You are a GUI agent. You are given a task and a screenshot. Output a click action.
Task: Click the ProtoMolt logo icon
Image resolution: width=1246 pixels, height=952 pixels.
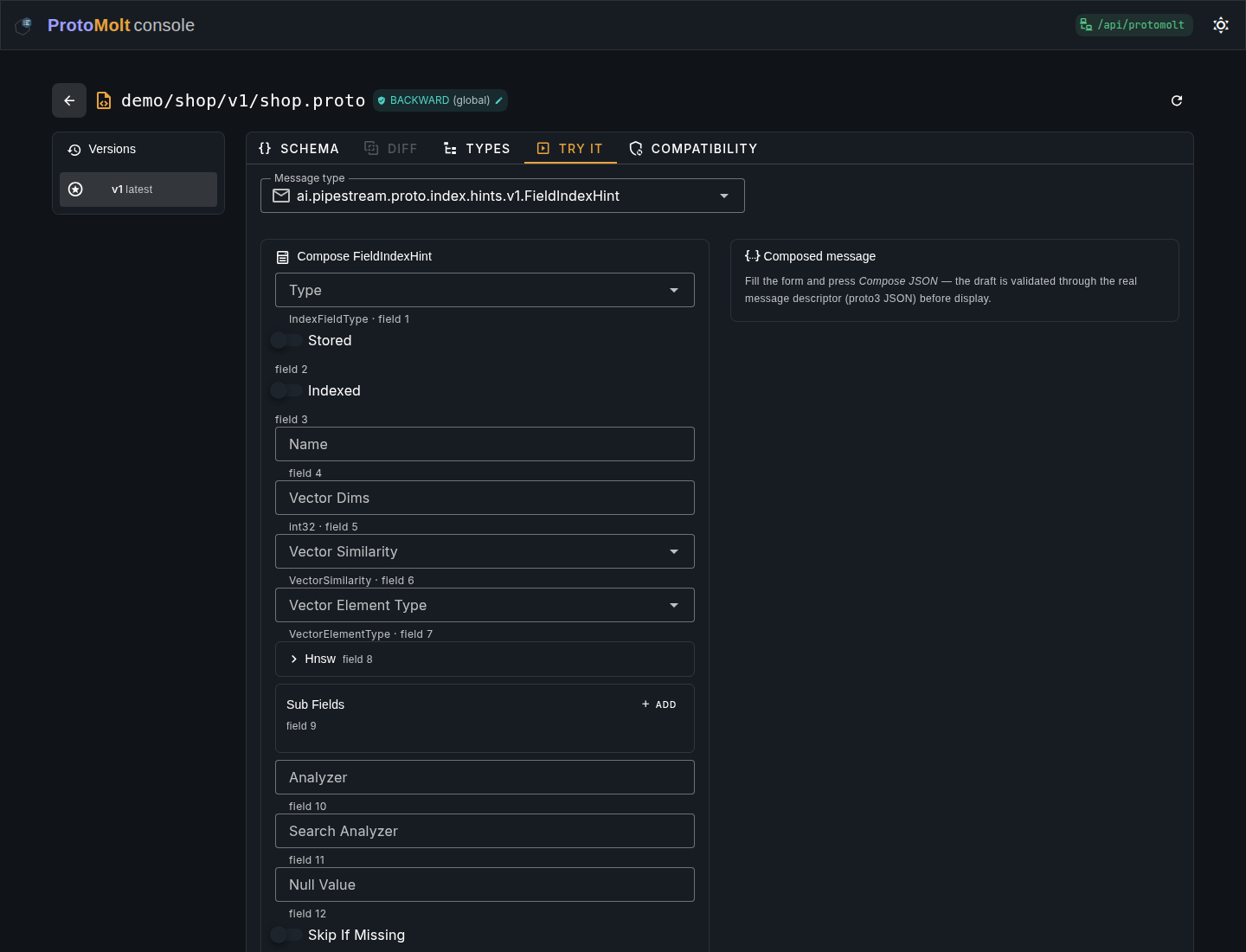tap(24, 25)
